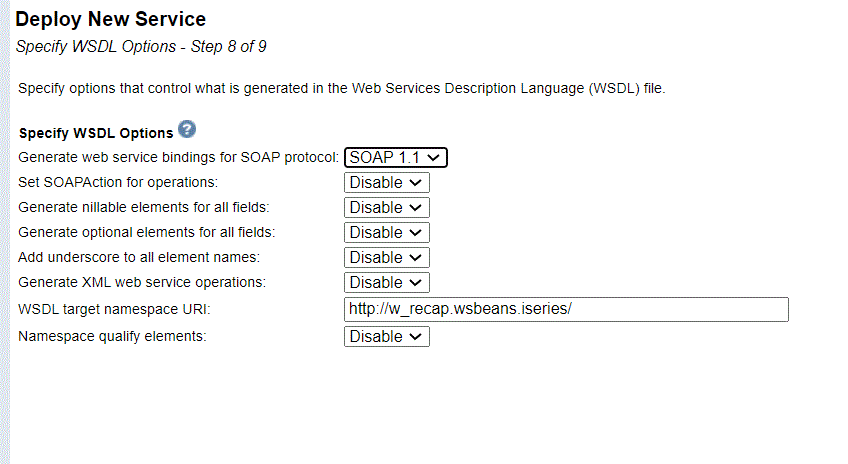This screenshot has height=464, width=848.
Task: Click the 'Step 8 of 9' subtitle text
Action: click(x=228, y=47)
